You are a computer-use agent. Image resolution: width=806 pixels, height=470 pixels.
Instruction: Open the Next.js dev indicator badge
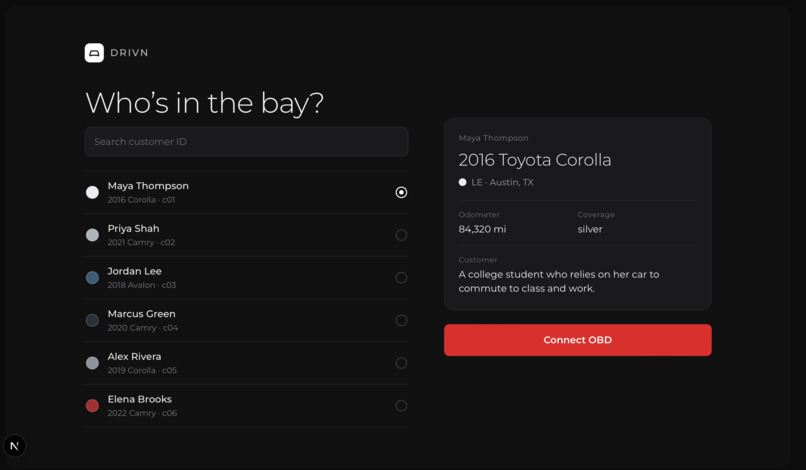(14, 446)
